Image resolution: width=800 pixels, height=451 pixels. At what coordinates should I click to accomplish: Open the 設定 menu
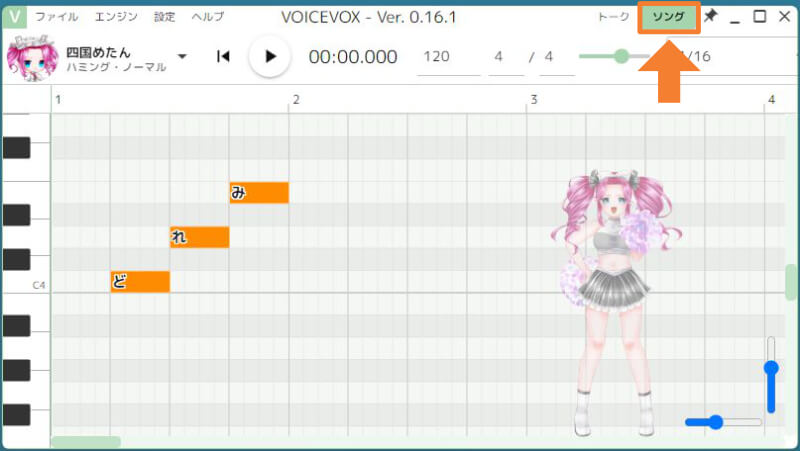click(164, 17)
